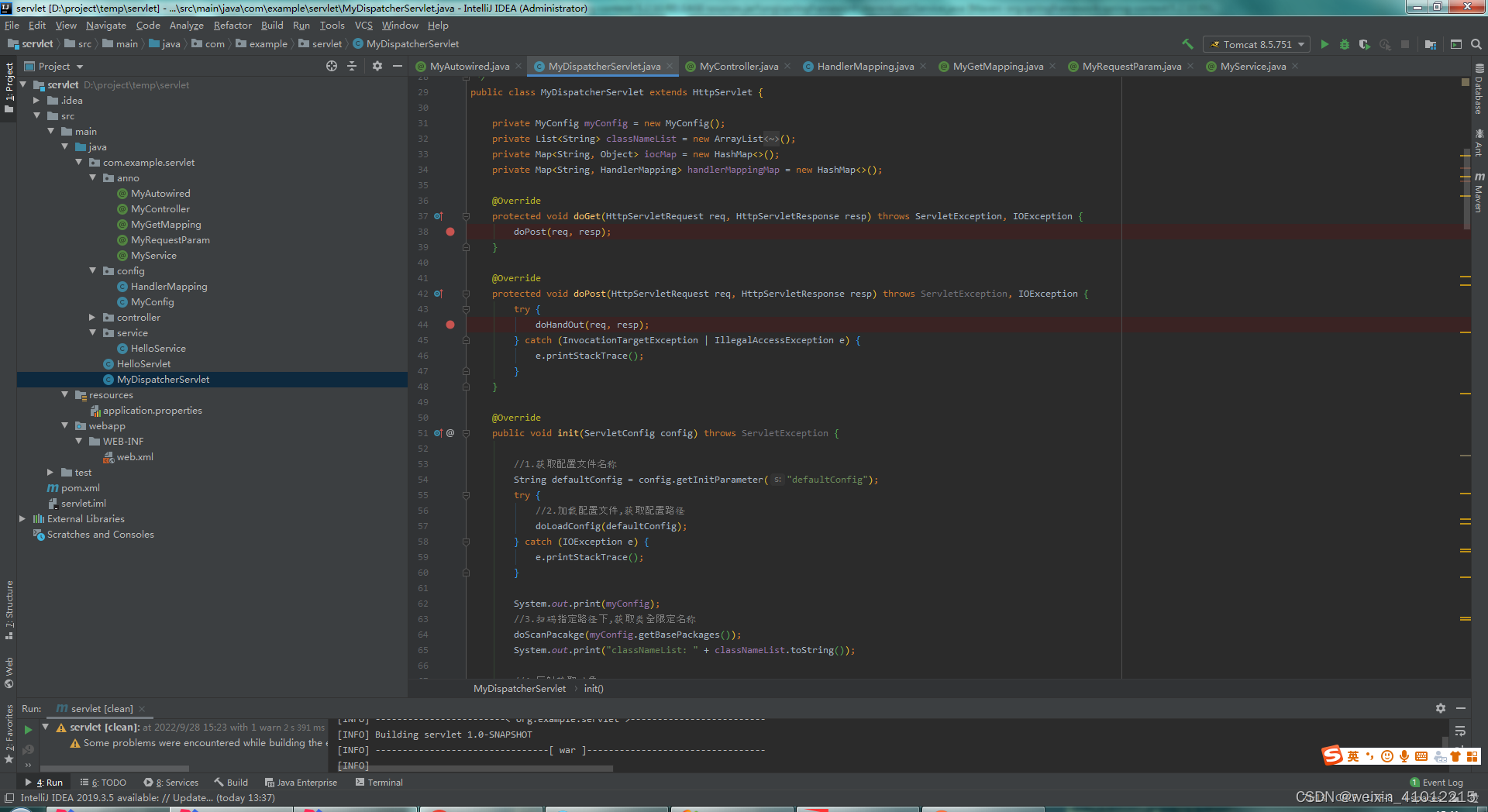
Task: Expand the test folder
Action: point(50,472)
